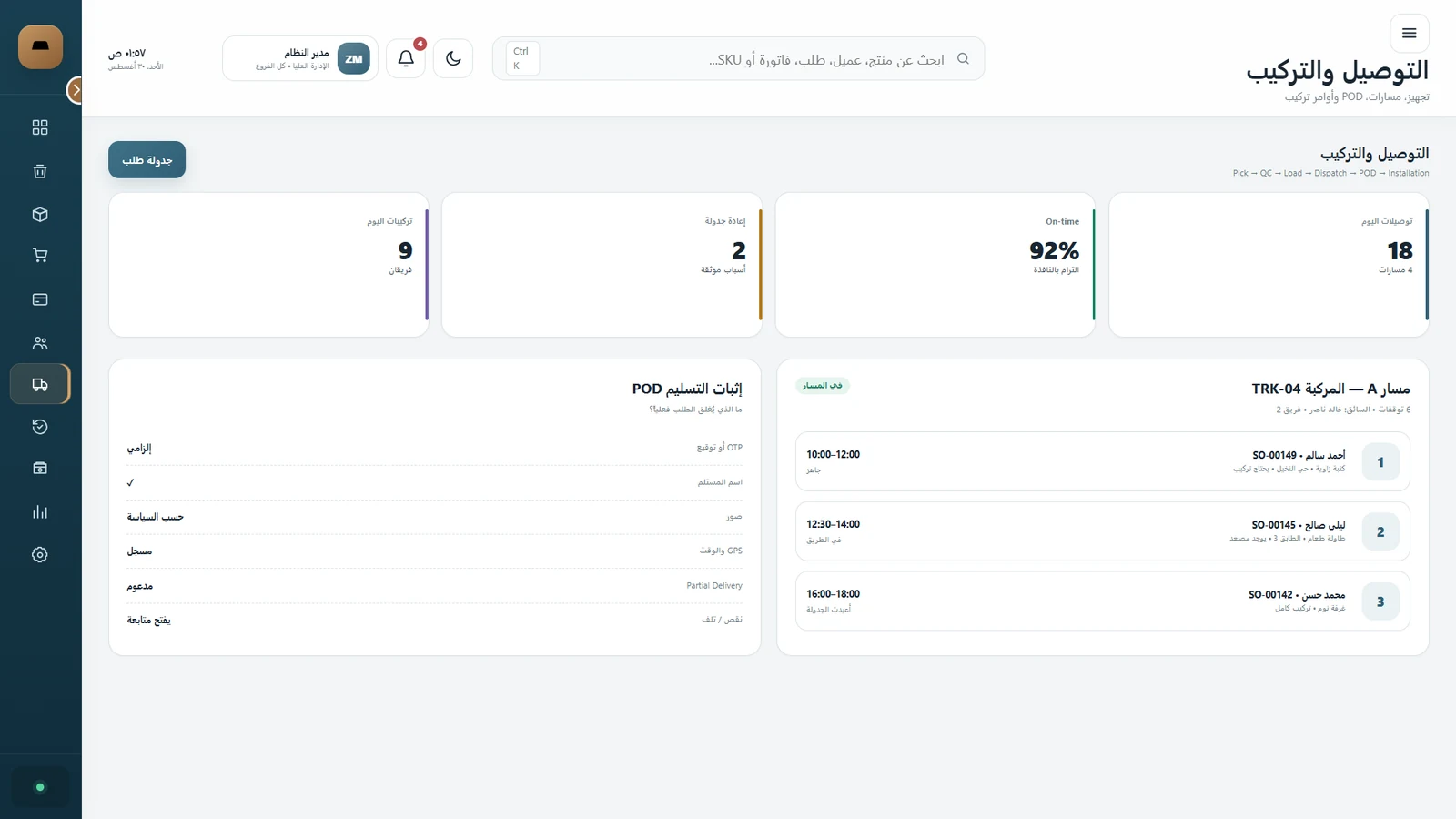Viewport: 1456px width, 819px height.
Task: Click the app logo at sidebar top
Action: click(x=40, y=46)
